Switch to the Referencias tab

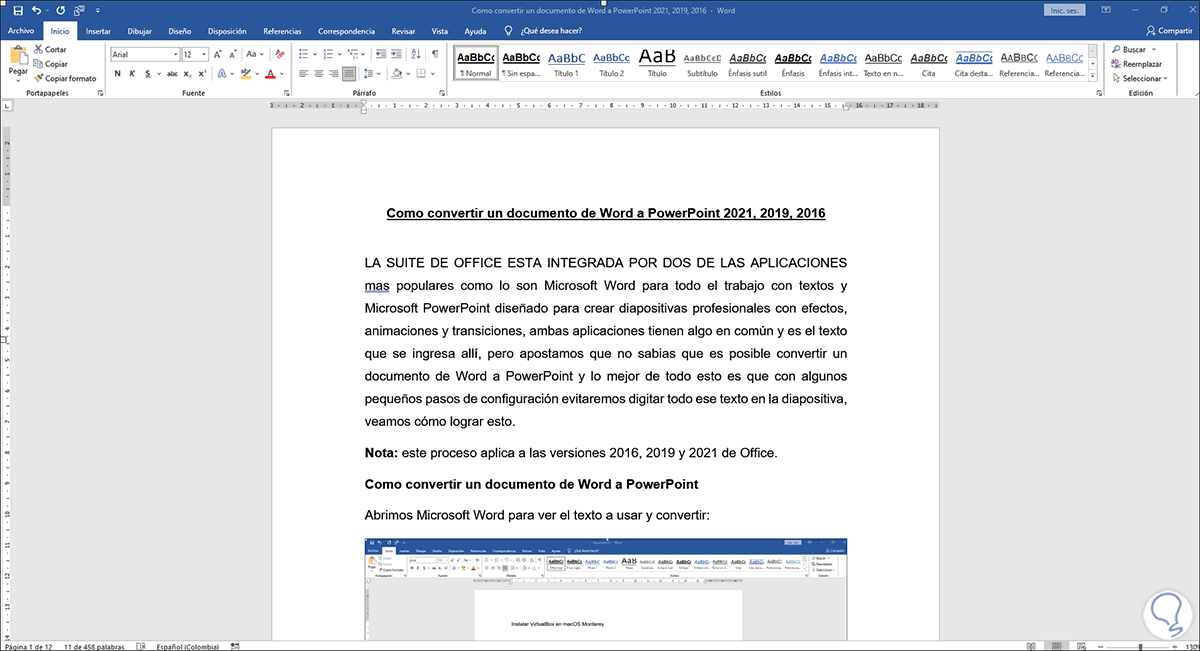click(x=282, y=31)
